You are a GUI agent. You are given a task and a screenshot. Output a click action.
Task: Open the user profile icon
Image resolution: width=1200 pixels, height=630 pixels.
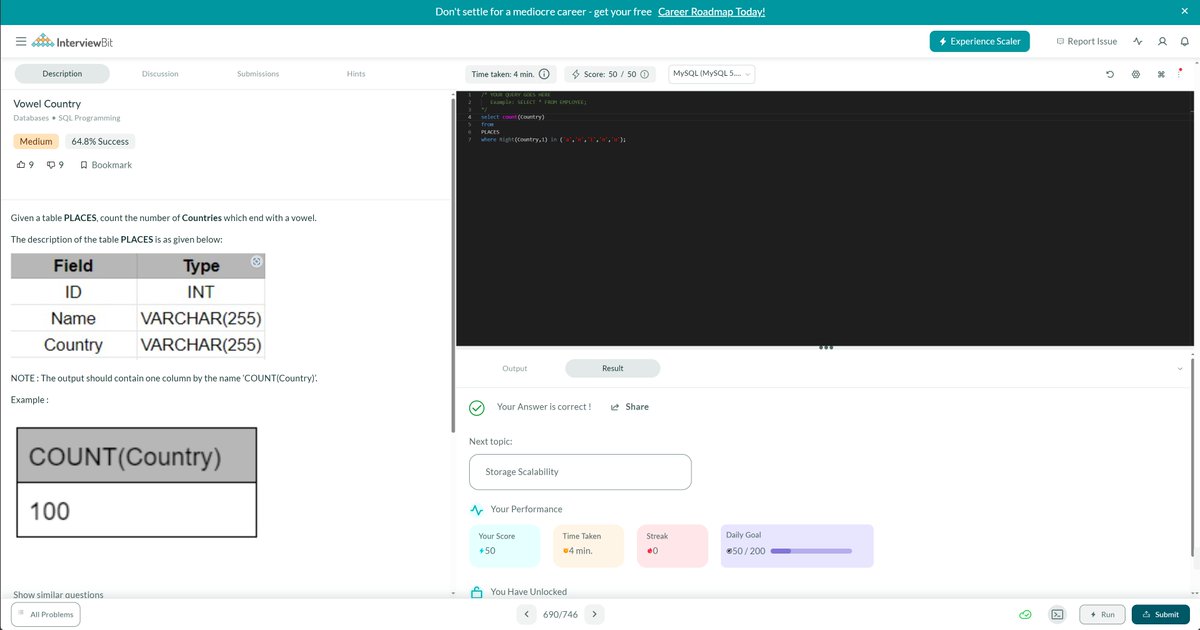click(x=1162, y=41)
